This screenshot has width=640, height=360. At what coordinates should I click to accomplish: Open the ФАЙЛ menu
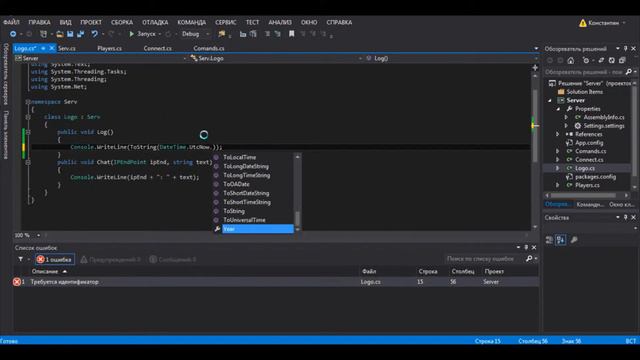tap(11, 22)
